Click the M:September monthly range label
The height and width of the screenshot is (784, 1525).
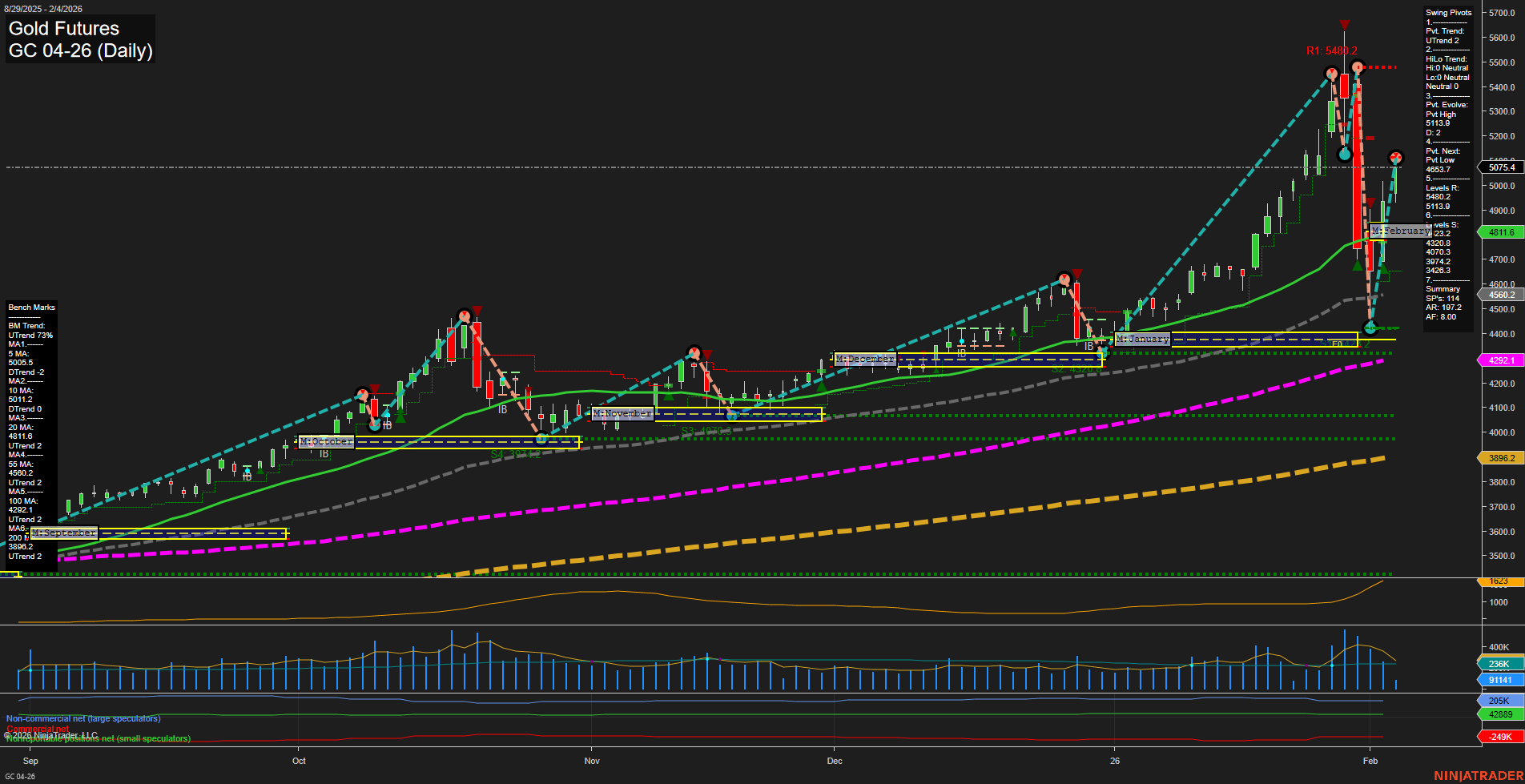pyautogui.click(x=66, y=532)
